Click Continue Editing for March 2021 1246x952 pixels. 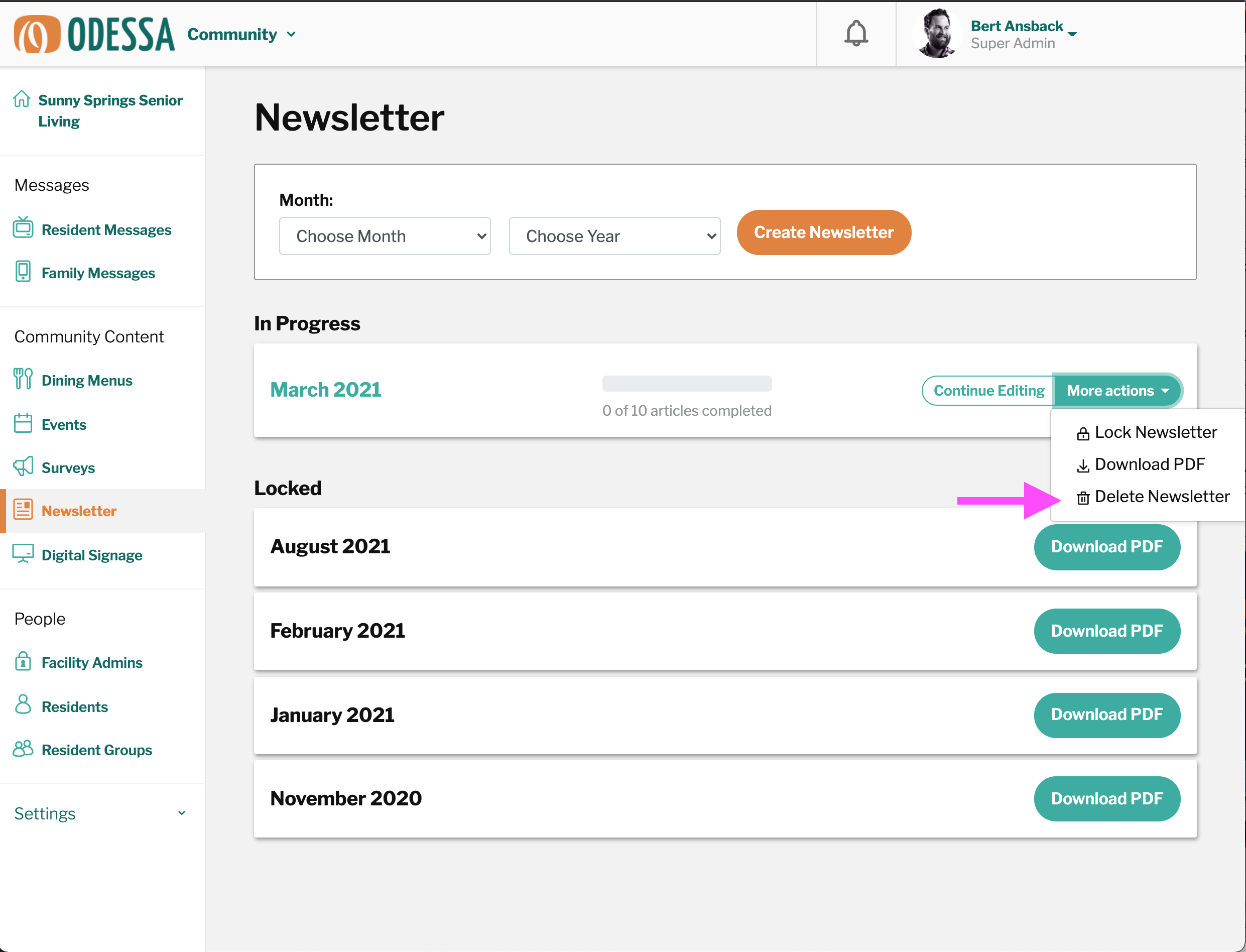point(988,391)
